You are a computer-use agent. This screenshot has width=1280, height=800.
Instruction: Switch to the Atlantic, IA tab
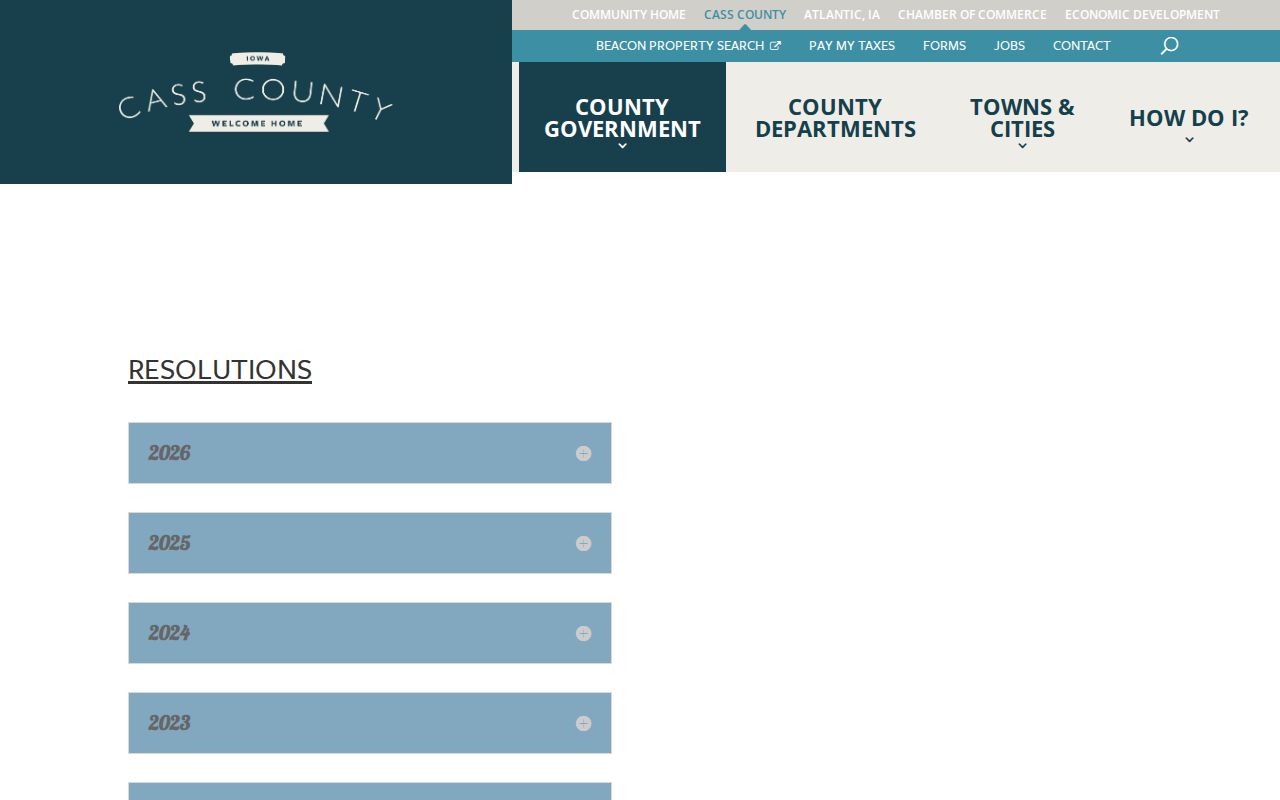pyautogui.click(x=842, y=15)
